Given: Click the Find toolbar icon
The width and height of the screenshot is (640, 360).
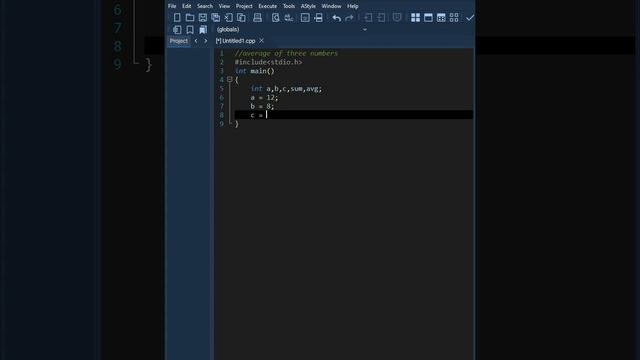Looking at the screenshot, I should [x=276, y=18].
